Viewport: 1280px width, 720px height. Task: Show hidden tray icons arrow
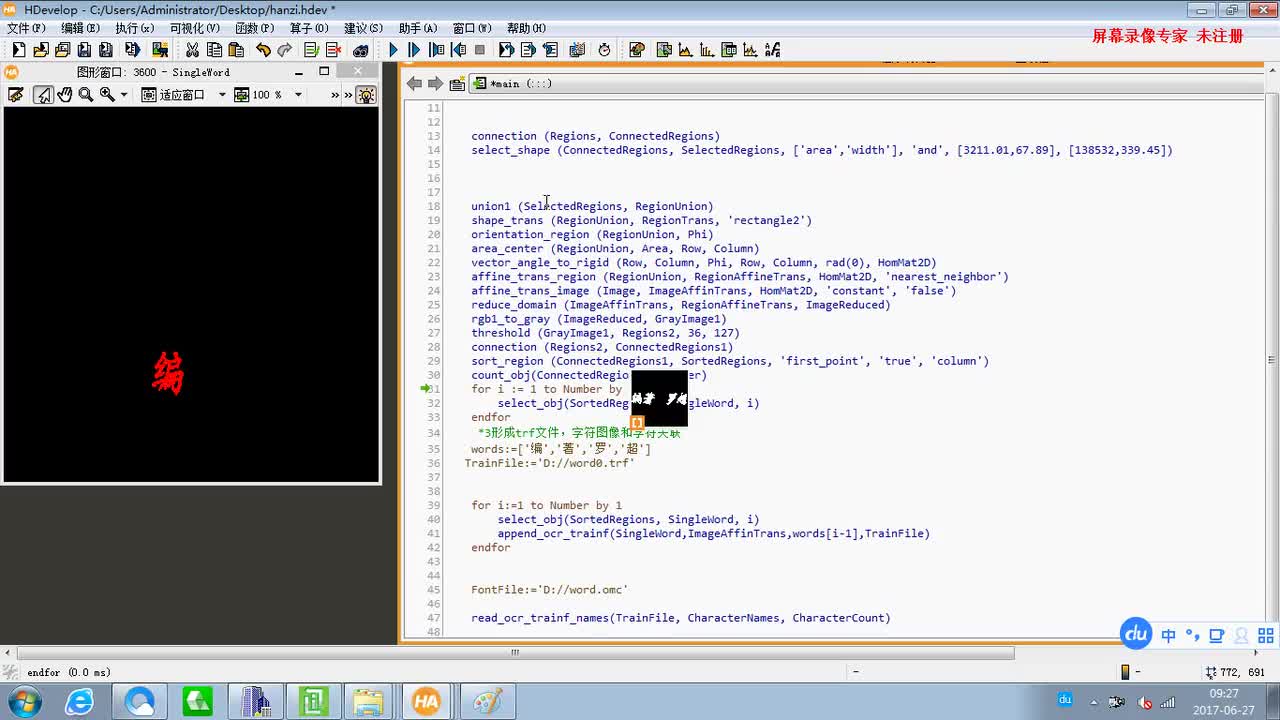click(1093, 702)
